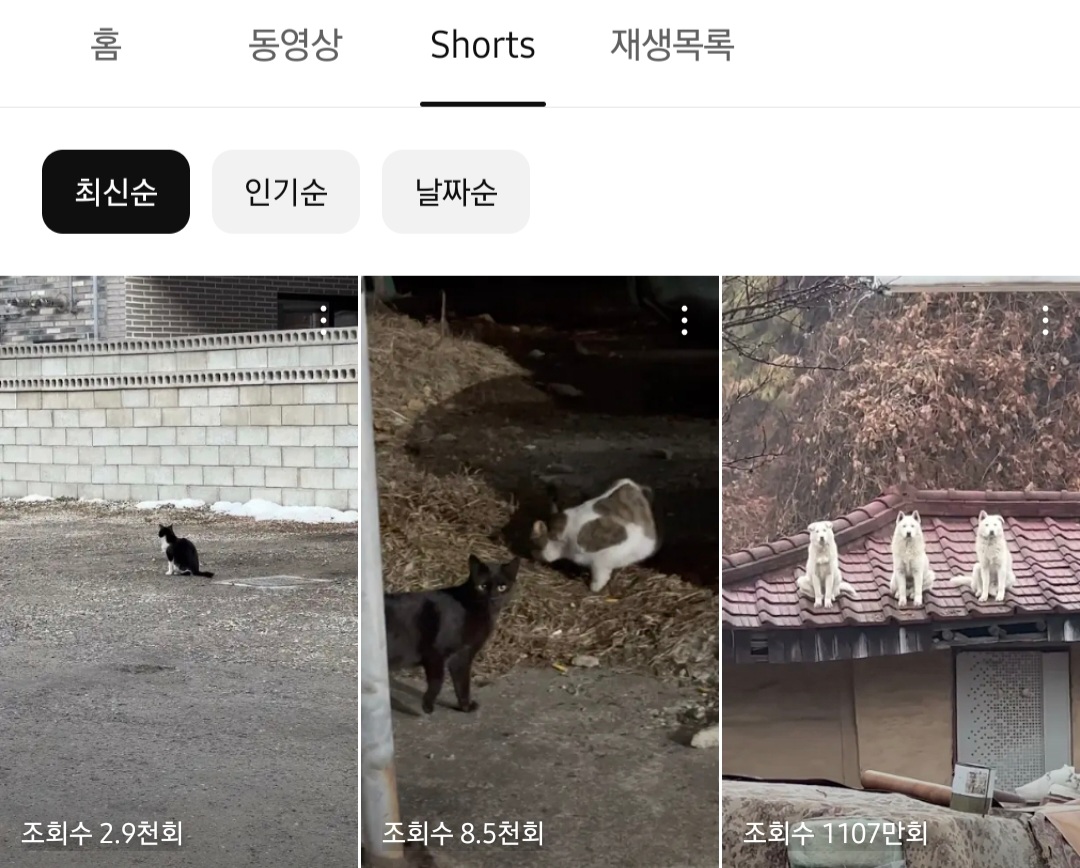The image size is (1080, 868).
Task: Tap the black cat staring at the camera
Action: [x=451, y=634]
